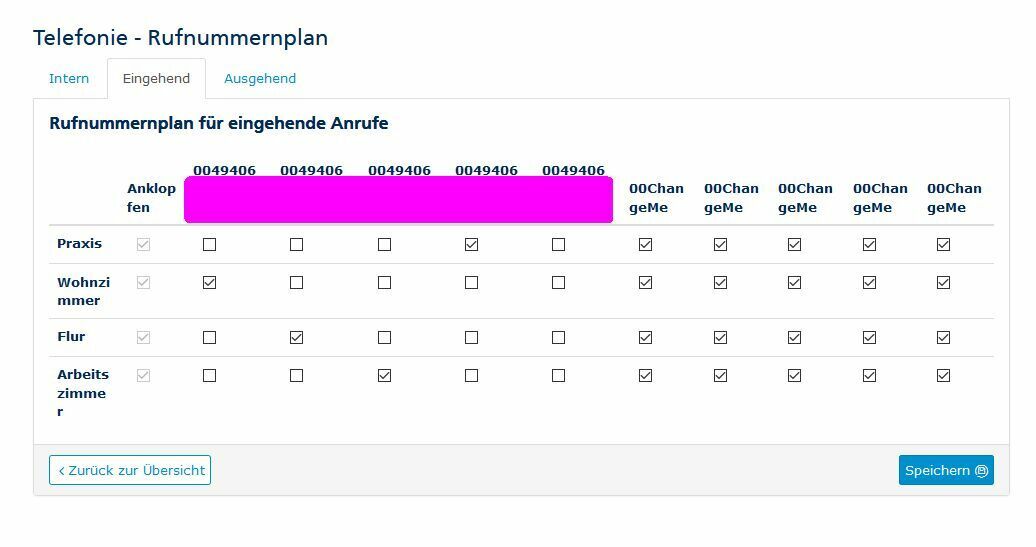
Task: Click the save disk icon in Speichern
Action: tap(981, 470)
